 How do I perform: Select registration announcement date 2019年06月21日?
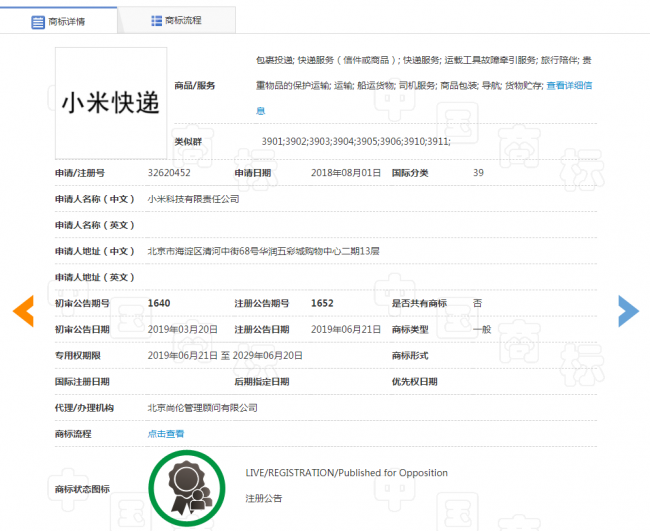click(x=346, y=330)
